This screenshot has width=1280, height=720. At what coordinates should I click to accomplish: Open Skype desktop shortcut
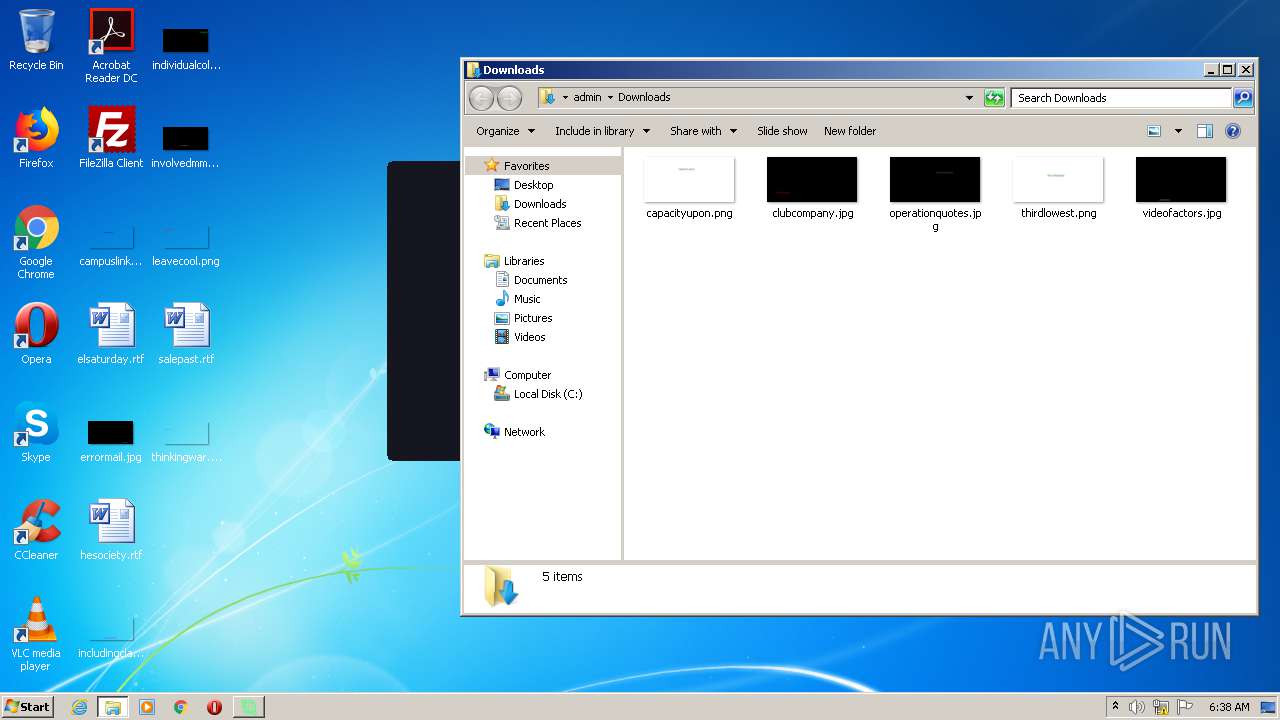[x=36, y=432]
